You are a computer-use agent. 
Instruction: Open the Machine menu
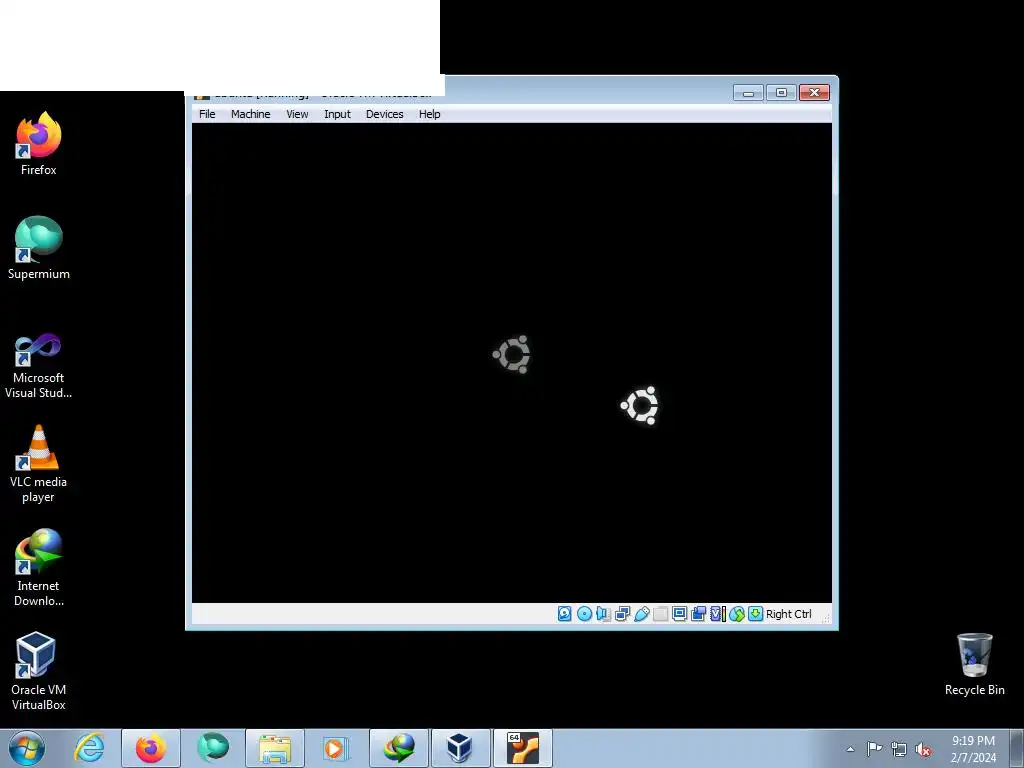(250, 114)
